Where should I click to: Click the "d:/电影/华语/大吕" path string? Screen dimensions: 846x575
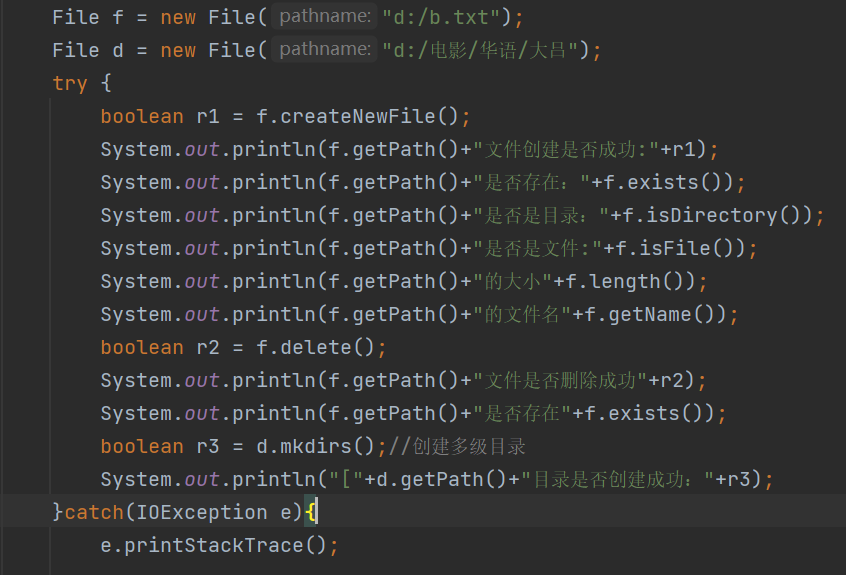483,50
